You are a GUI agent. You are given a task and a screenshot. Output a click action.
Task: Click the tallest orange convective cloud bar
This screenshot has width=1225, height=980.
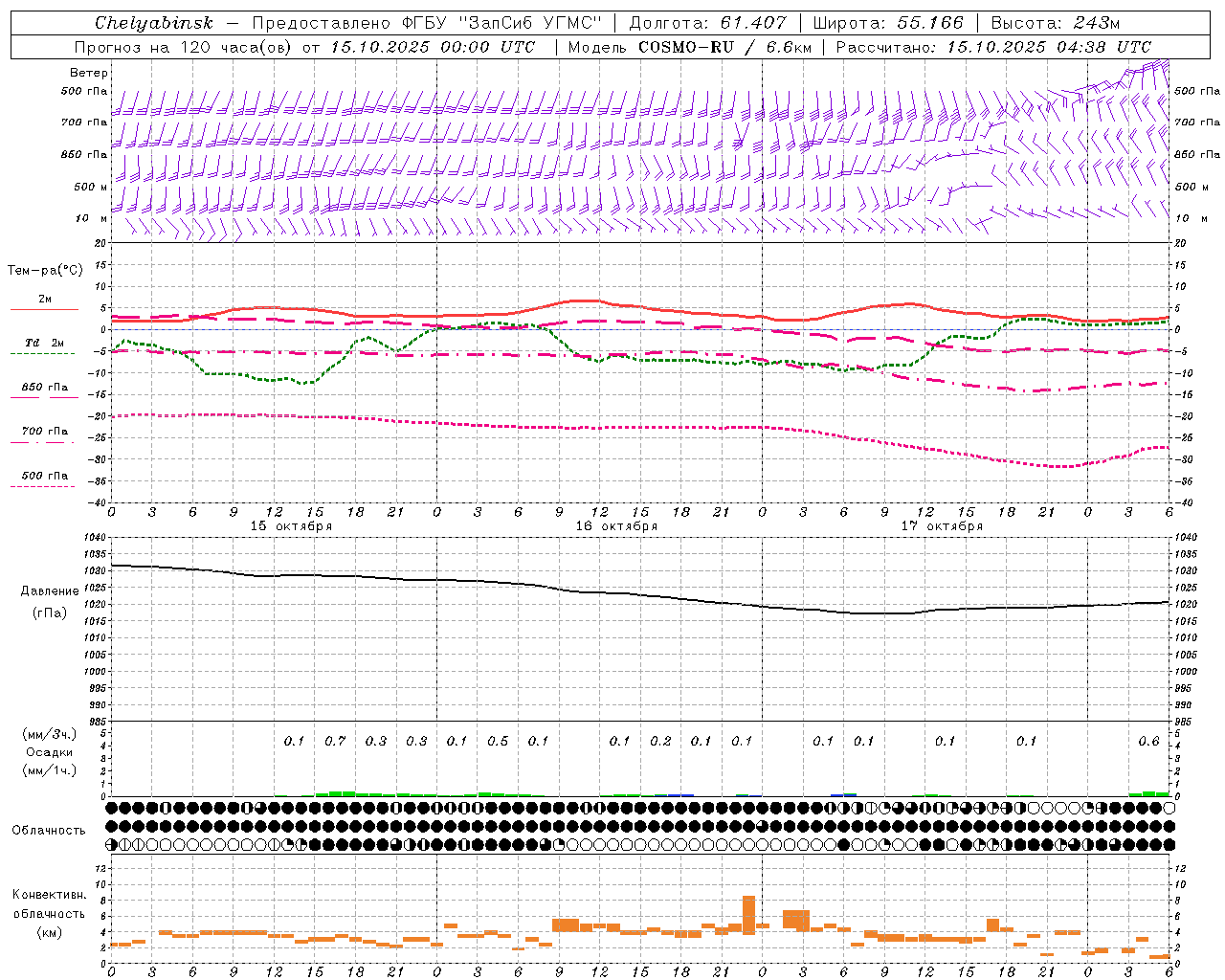coord(748,915)
